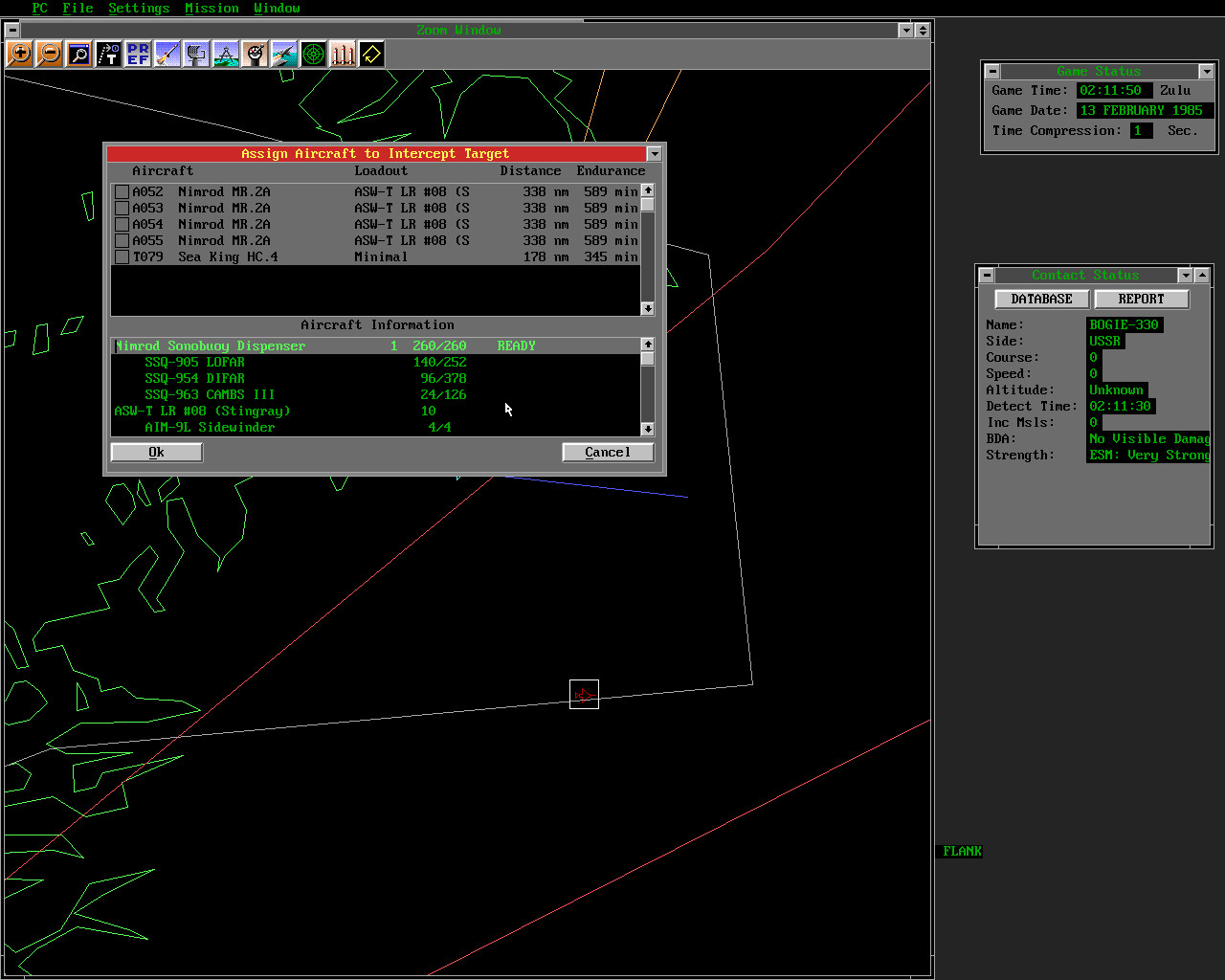
Task: Click the jet aircraft air operations icon
Action: coord(284,54)
